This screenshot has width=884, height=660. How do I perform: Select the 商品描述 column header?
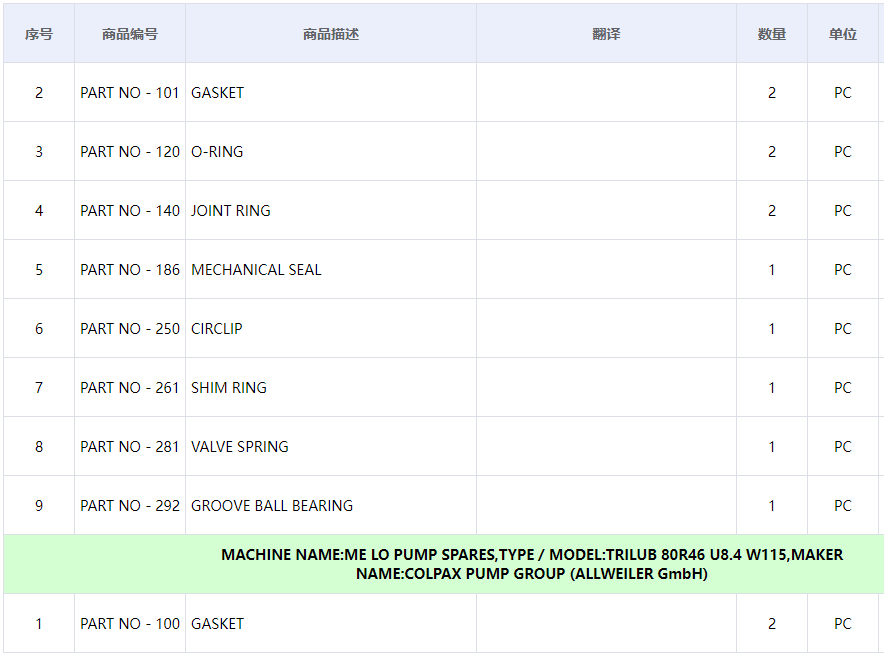tap(331, 34)
